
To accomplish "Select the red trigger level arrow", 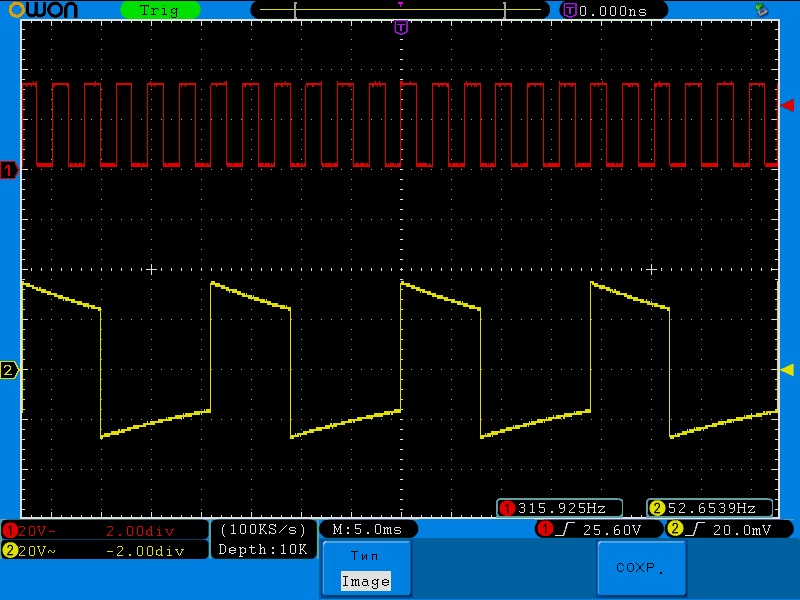I will [x=787, y=105].
